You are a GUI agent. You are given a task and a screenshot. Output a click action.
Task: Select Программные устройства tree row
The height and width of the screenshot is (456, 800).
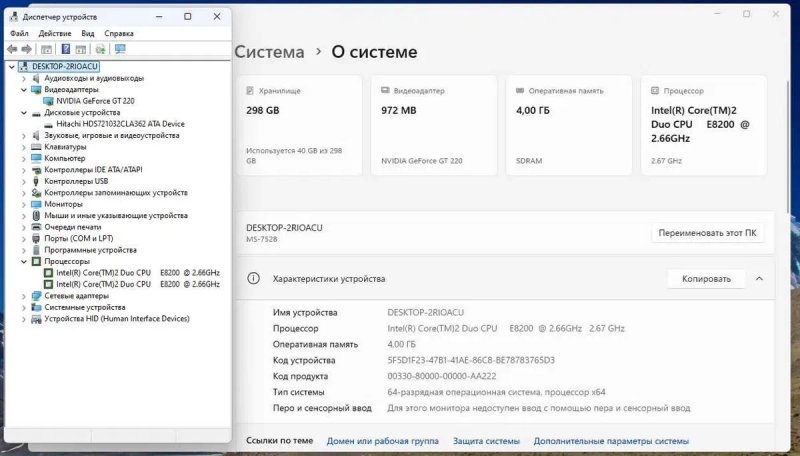coord(90,250)
